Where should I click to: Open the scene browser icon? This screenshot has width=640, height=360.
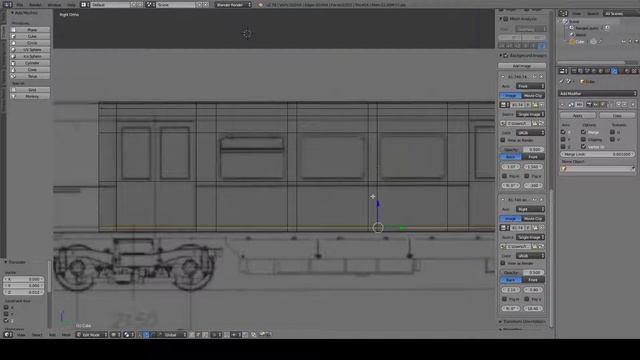coord(151,4)
